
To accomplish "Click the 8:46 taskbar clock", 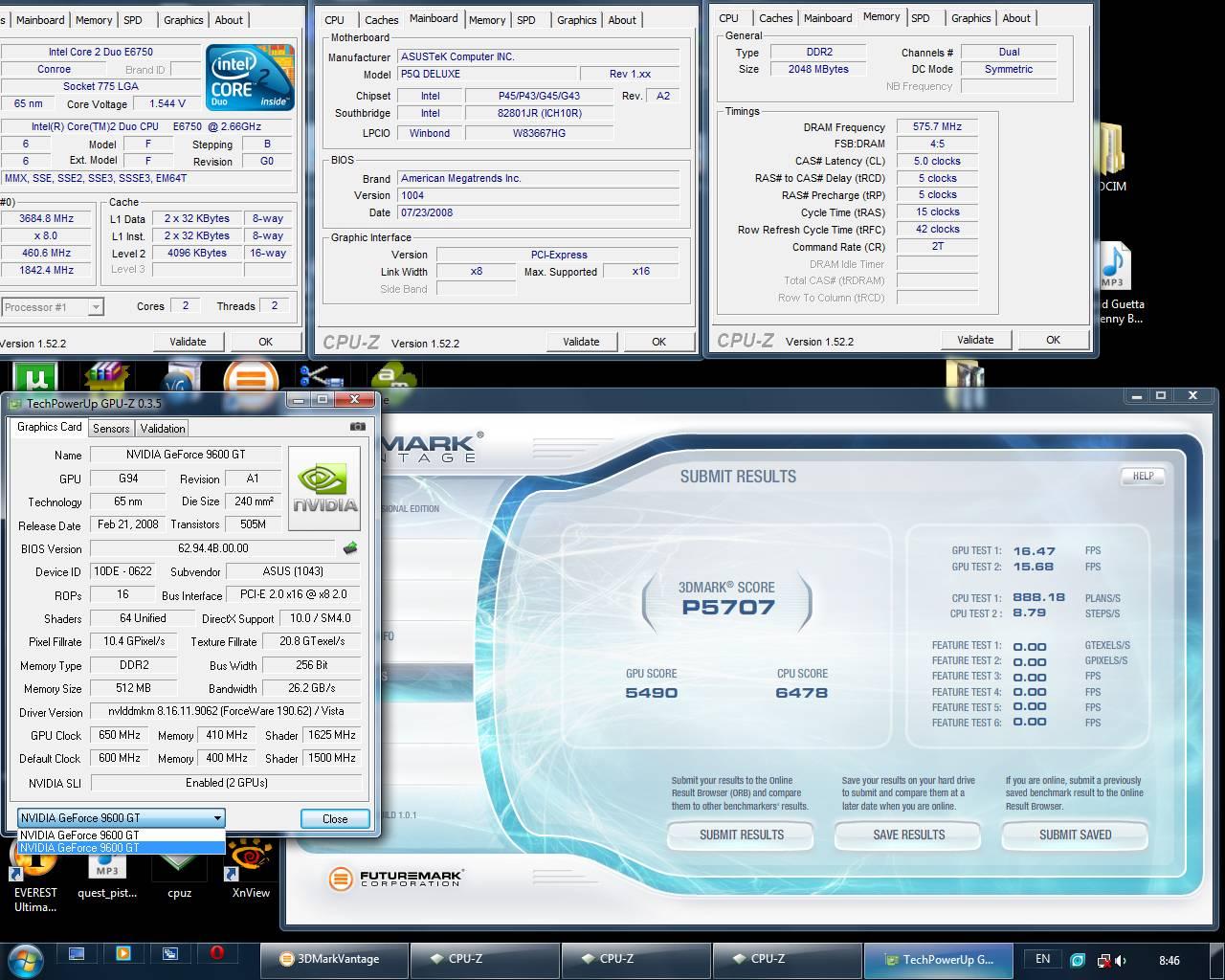I will coord(1169,960).
